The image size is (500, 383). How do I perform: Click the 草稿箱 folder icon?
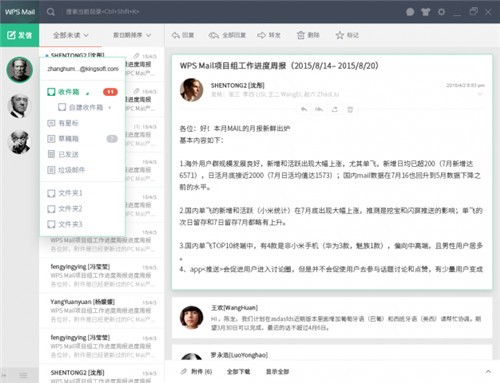[51, 139]
